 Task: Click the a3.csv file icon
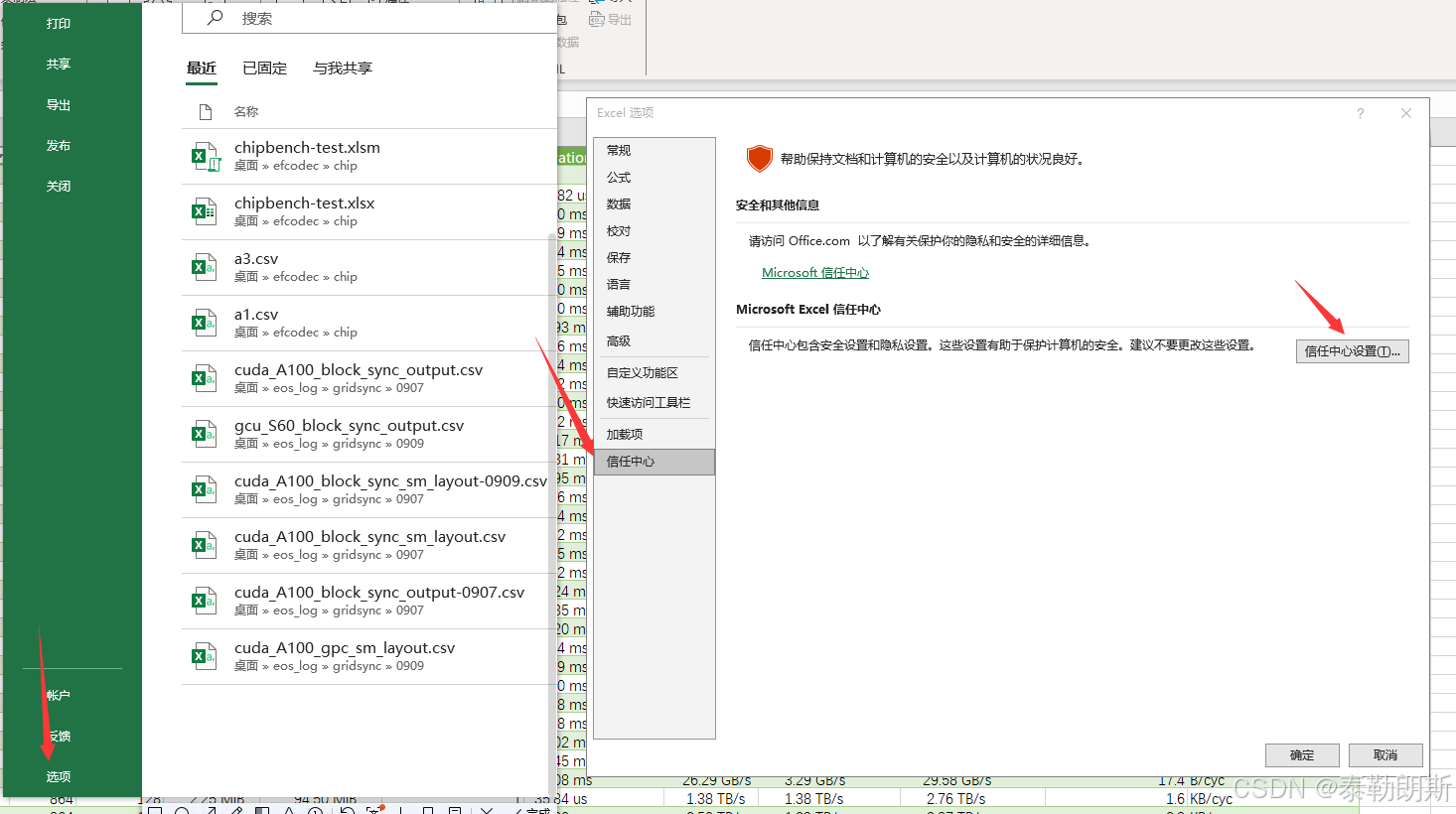click(x=205, y=267)
